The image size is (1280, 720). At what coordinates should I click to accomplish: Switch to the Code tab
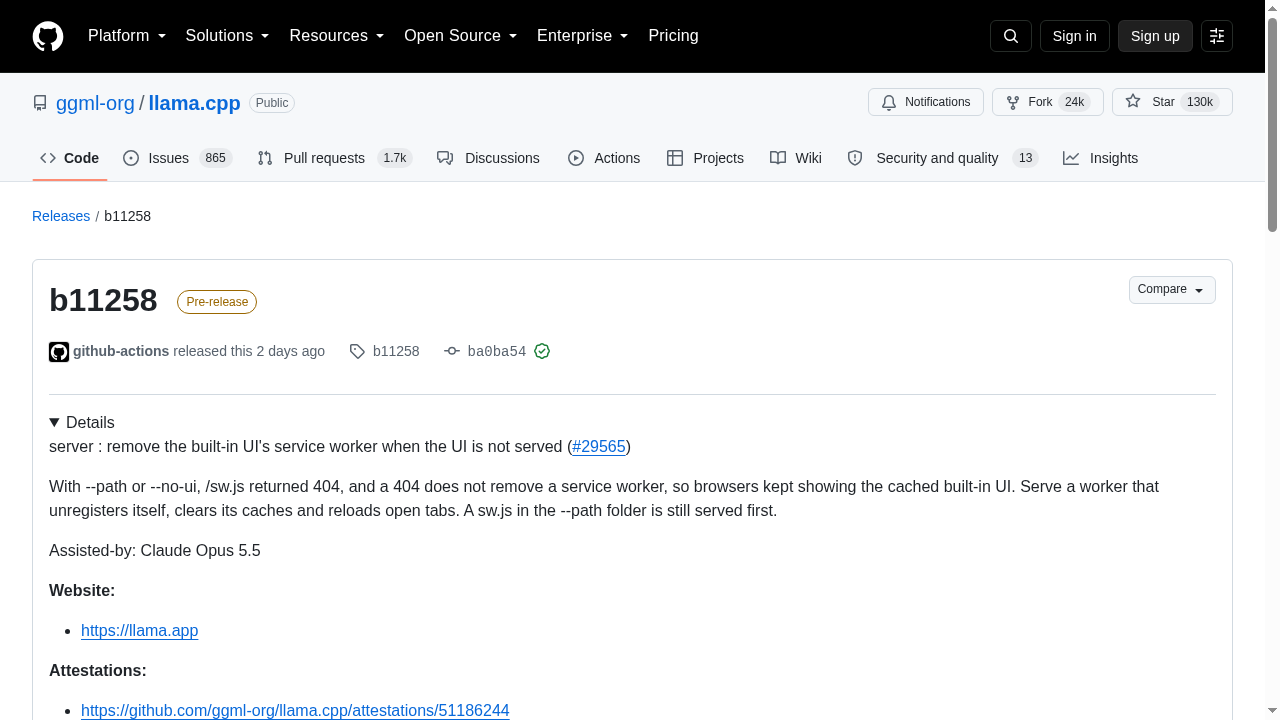pos(70,158)
